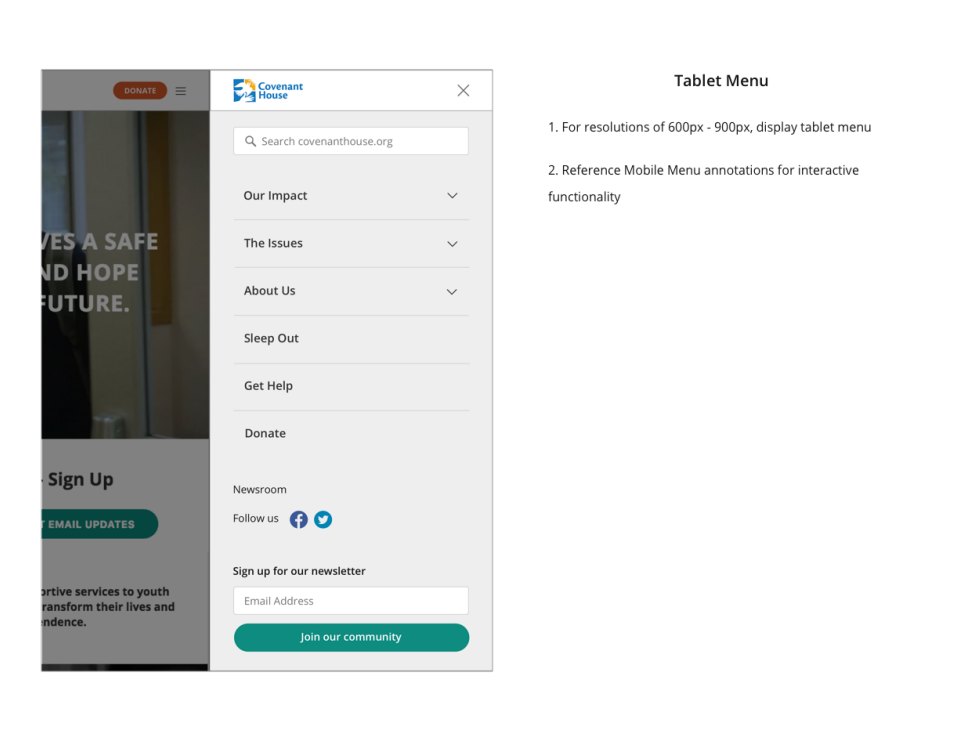Click the search magnifier icon
Image resolution: width=960 pixels, height=741 pixels.
coord(250,141)
